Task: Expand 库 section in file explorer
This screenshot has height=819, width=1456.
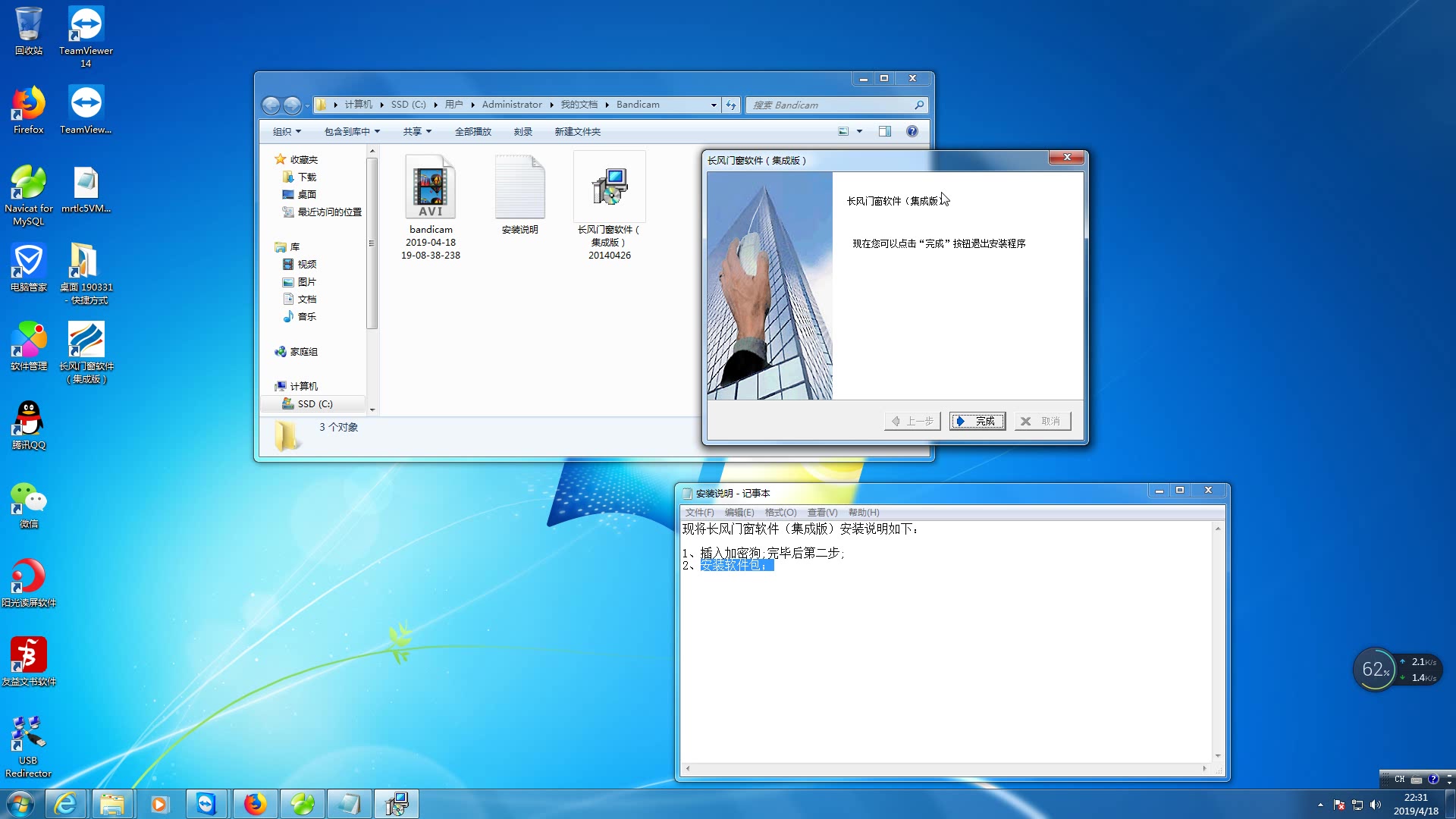Action: (x=270, y=246)
